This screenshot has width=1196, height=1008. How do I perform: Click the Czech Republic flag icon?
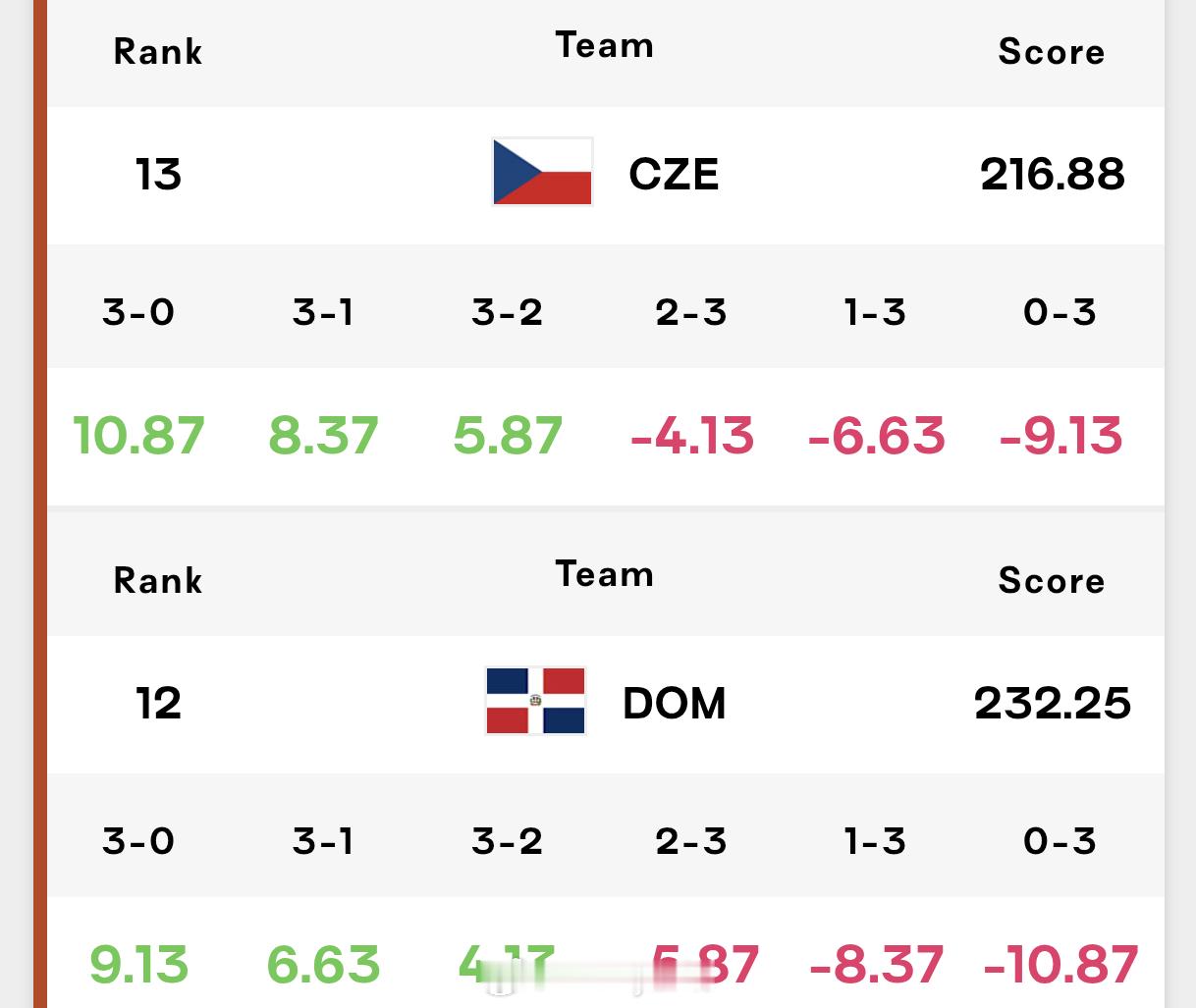542,173
